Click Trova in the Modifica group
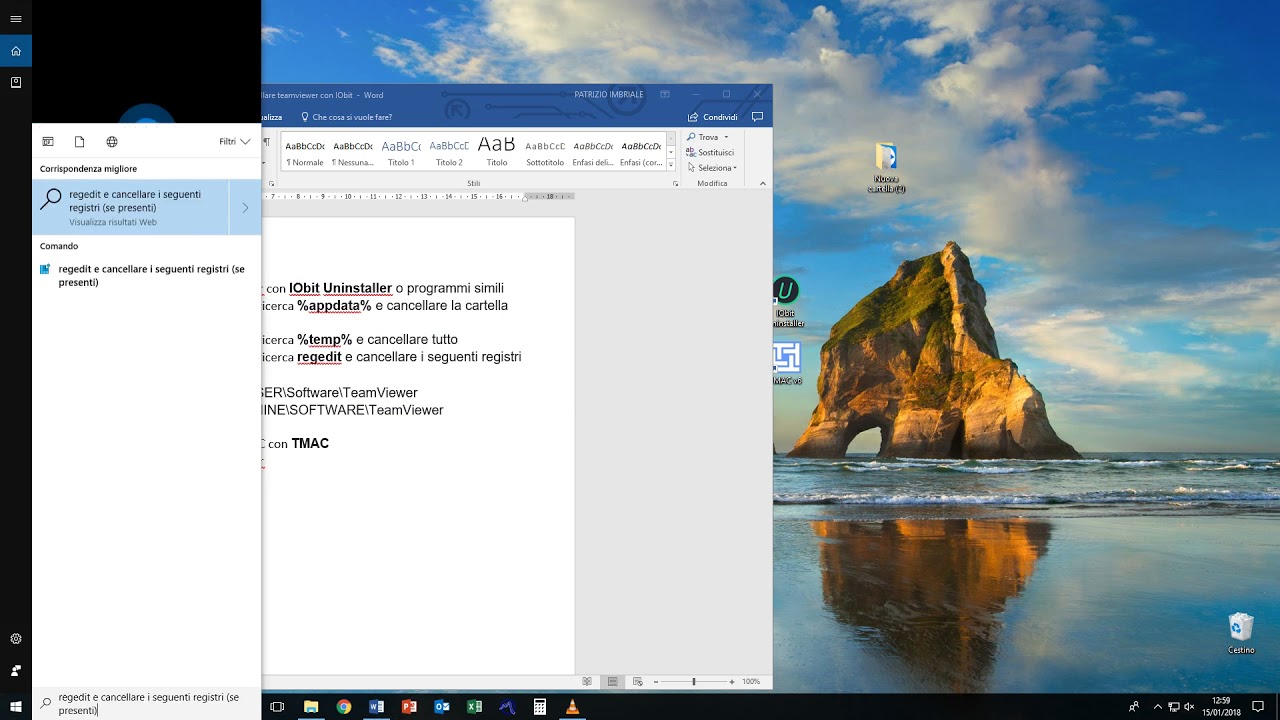Viewport: 1280px width, 720px height. [703, 137]
